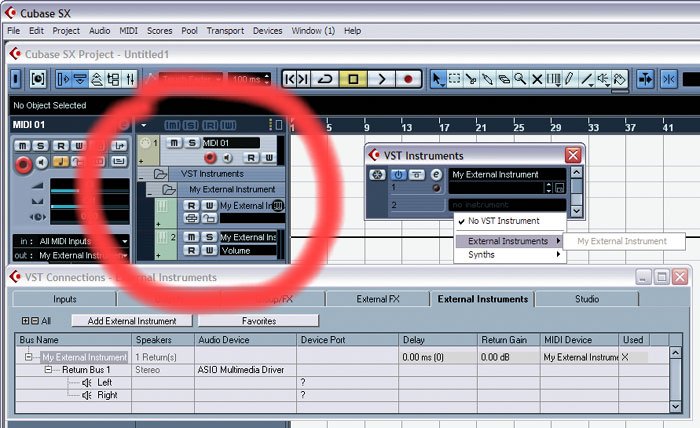This screenshot has height=428, width=700.
Task: Toggle Constrain Delay Compensation clock button
Action: coord(38,79)
